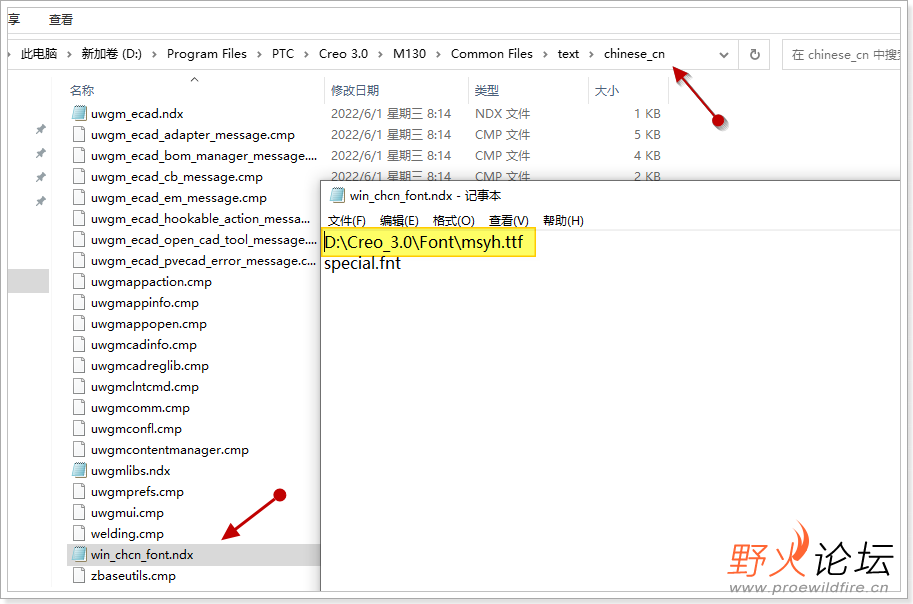Click the welding.cmp file icon
Viewport: 913px width, 604px height.
(x=79, y=533)
